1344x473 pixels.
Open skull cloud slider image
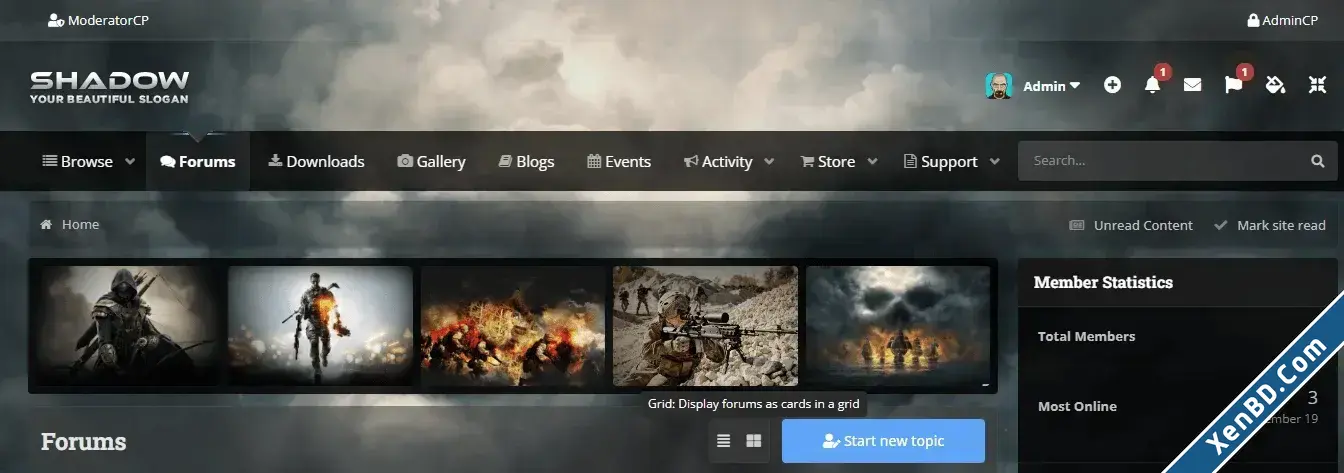[x=898, y=326]
